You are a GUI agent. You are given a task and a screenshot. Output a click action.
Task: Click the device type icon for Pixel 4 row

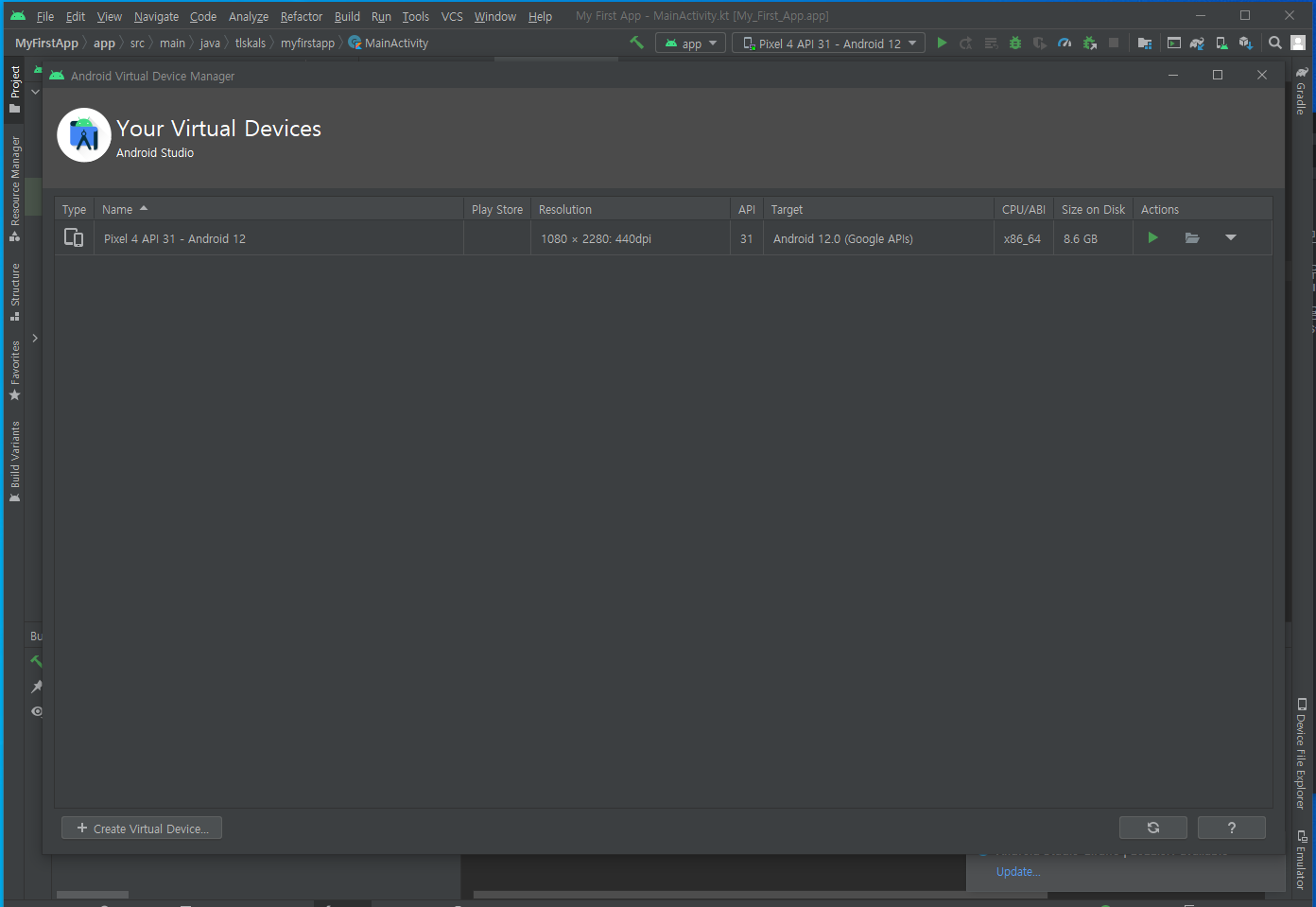74,237
